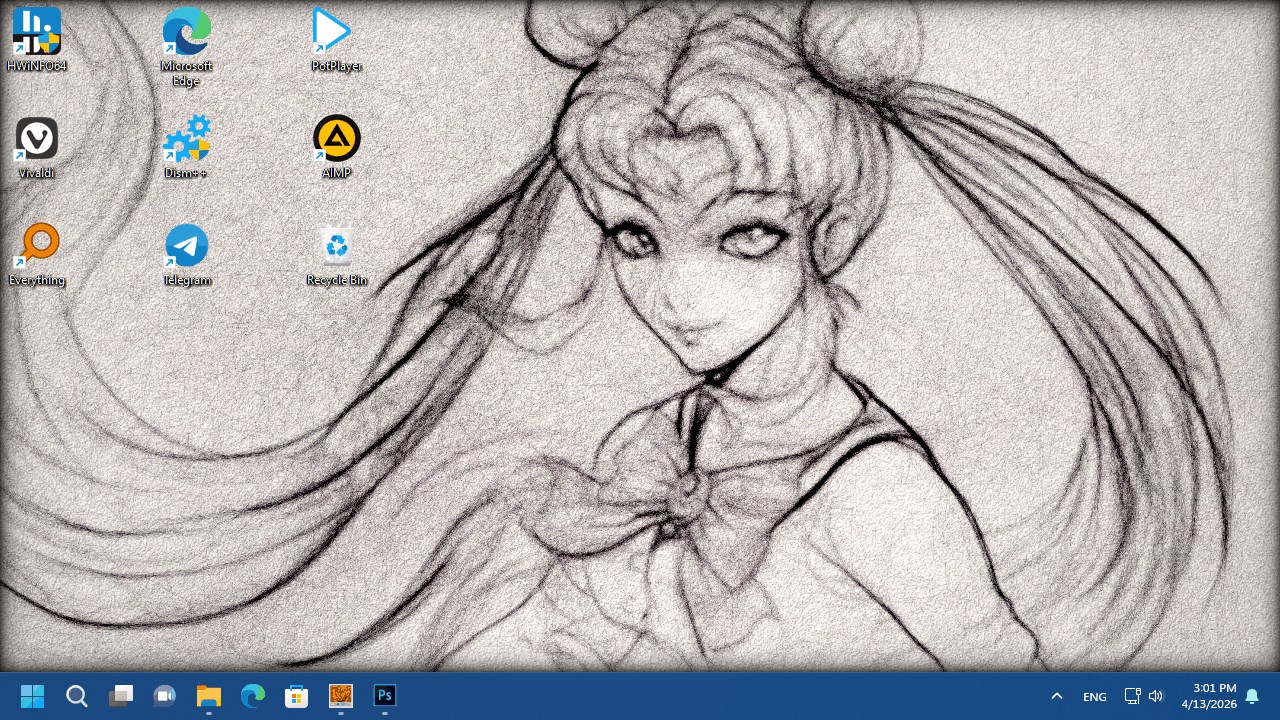Open File Explorer from the taskbar
Viewport: 1280px width, 720px height.
tap(209, 696)
